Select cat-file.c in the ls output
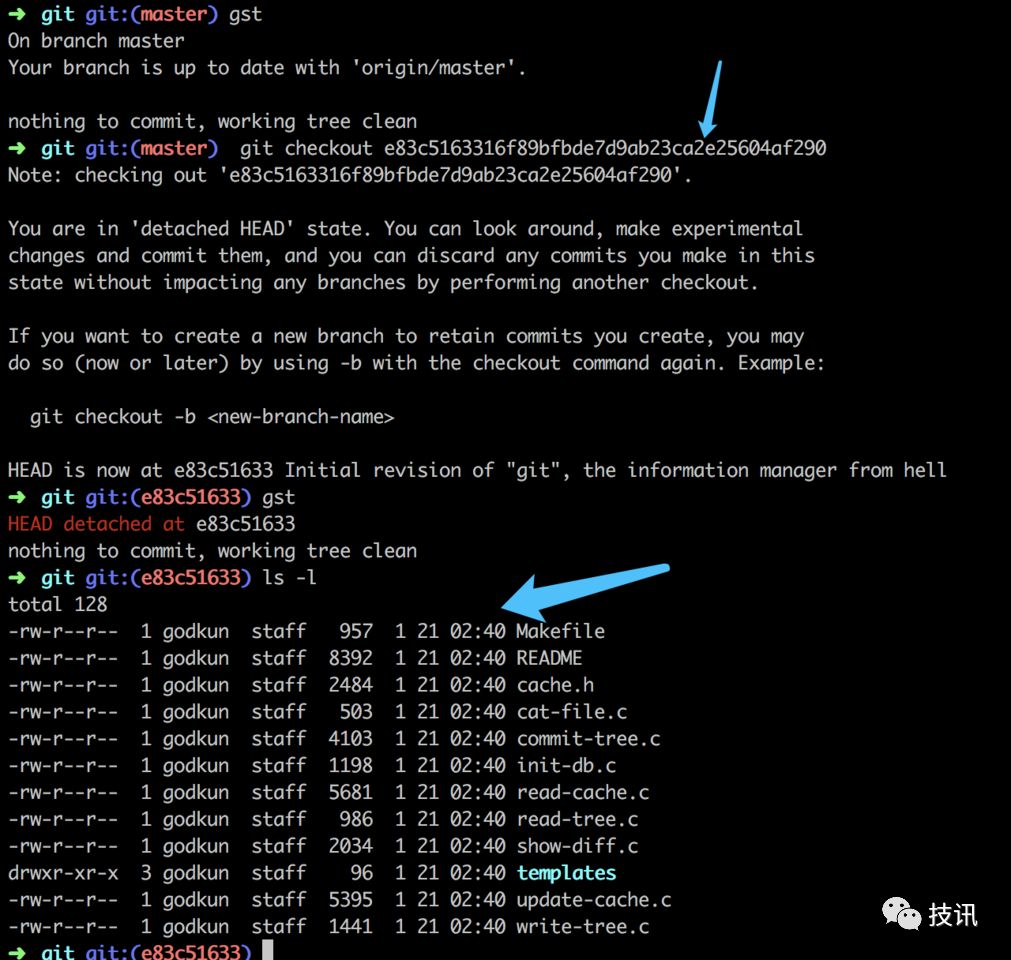Image resolution: width=1011 pixels, height=960 pixels. click(x=571, y=712)
